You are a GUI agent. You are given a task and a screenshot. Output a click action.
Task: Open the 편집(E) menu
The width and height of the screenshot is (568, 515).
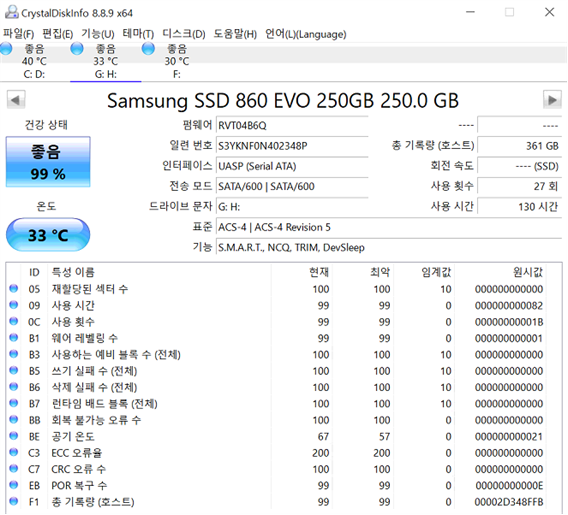(x=57, y=34)
